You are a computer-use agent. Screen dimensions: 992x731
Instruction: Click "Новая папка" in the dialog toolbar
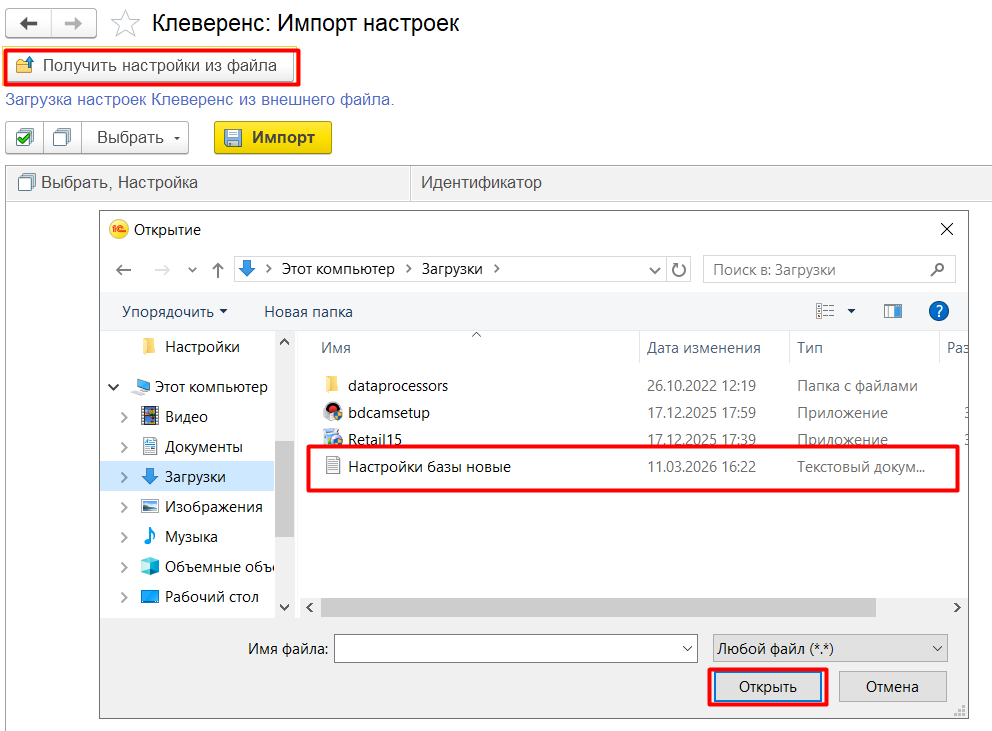coord(308,312)
